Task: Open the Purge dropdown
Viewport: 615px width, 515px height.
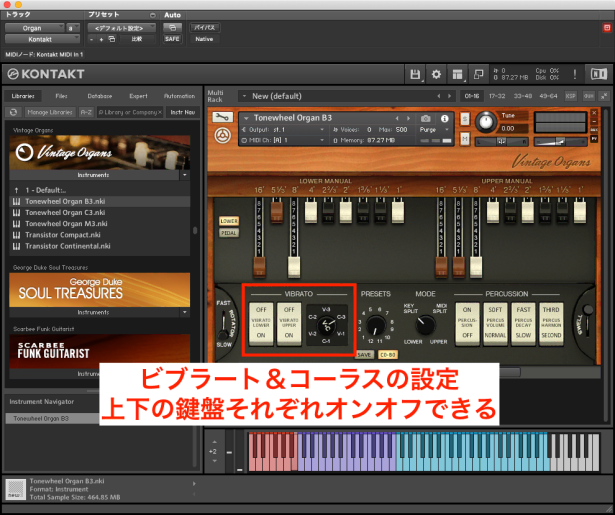Action: tap(434, 129)
